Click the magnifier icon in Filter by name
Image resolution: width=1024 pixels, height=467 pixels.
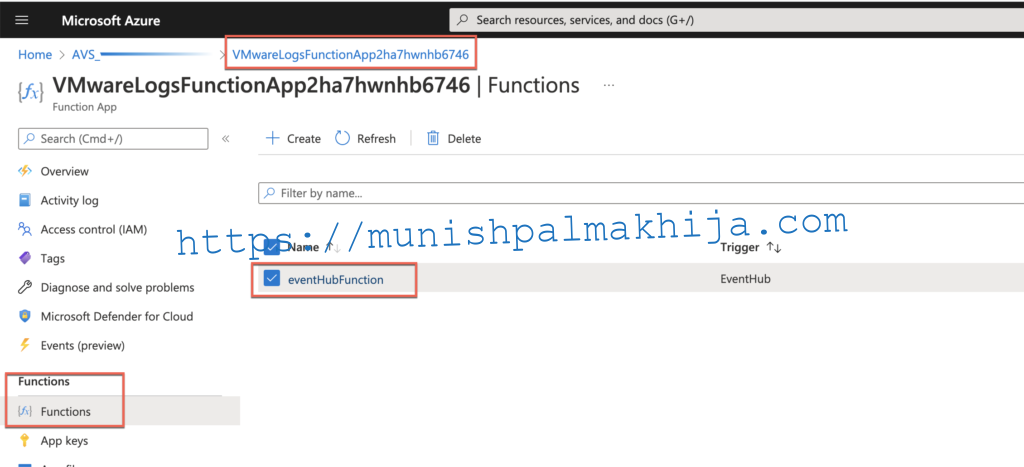click(270, 193)
